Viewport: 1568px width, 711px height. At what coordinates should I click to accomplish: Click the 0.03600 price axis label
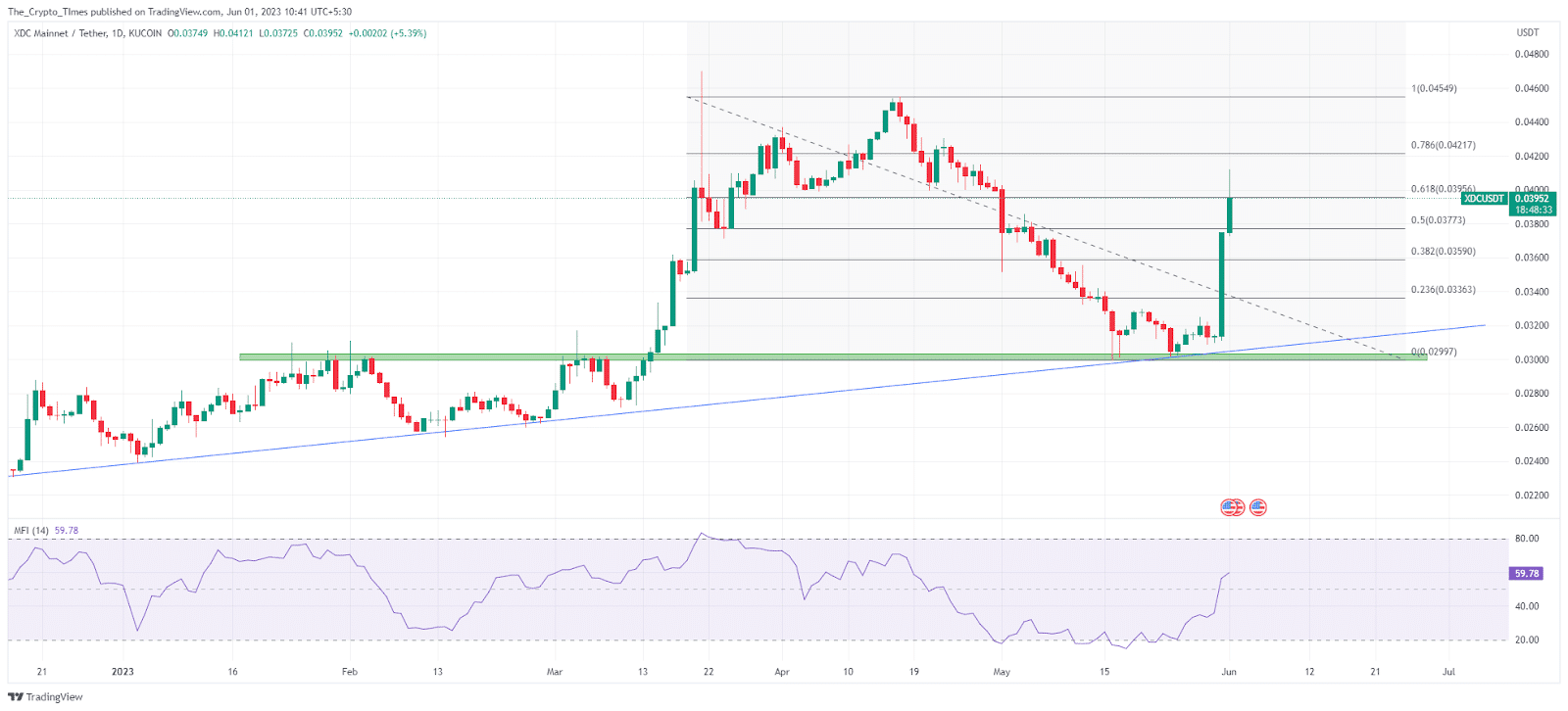1532,259
